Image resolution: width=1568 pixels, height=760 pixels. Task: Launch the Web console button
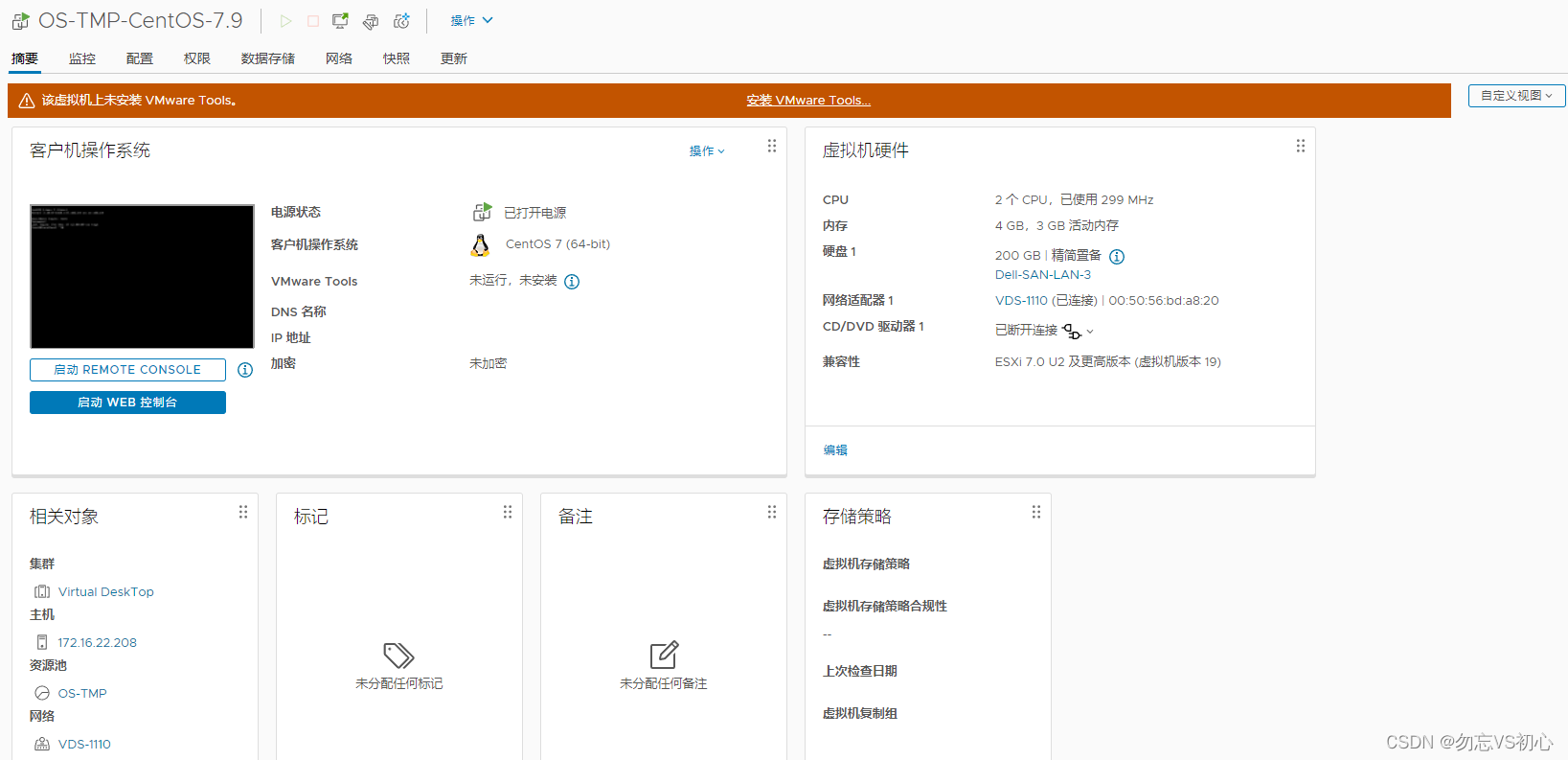[x=127, y=403]
